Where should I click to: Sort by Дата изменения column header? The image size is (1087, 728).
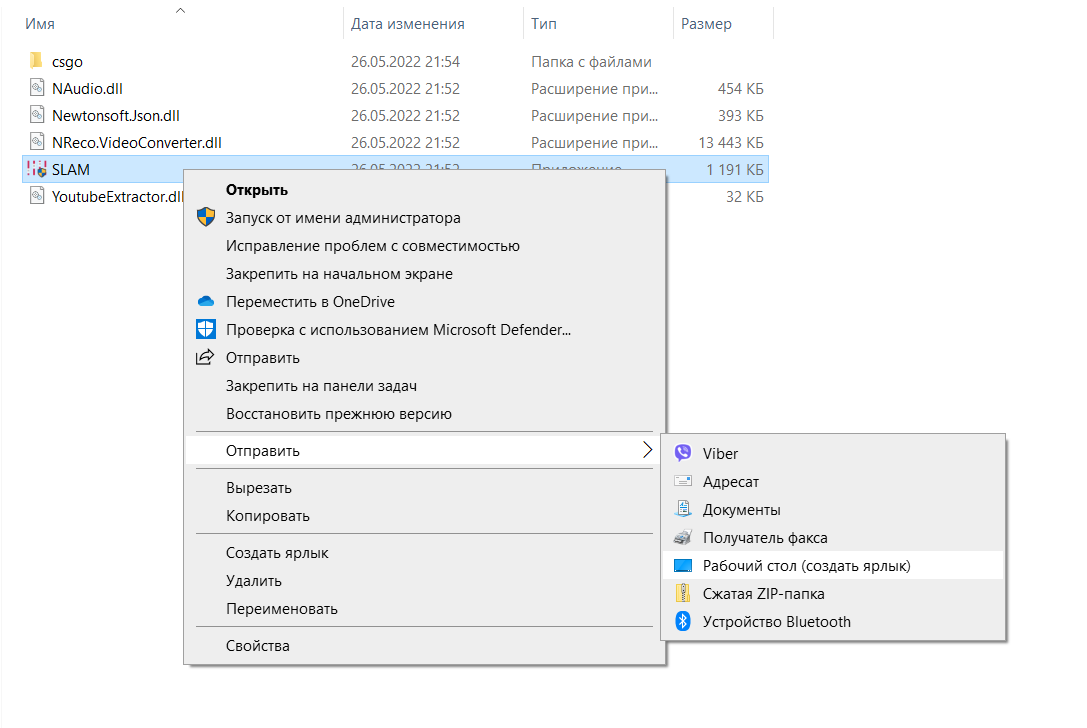click(x=407, y=24)
